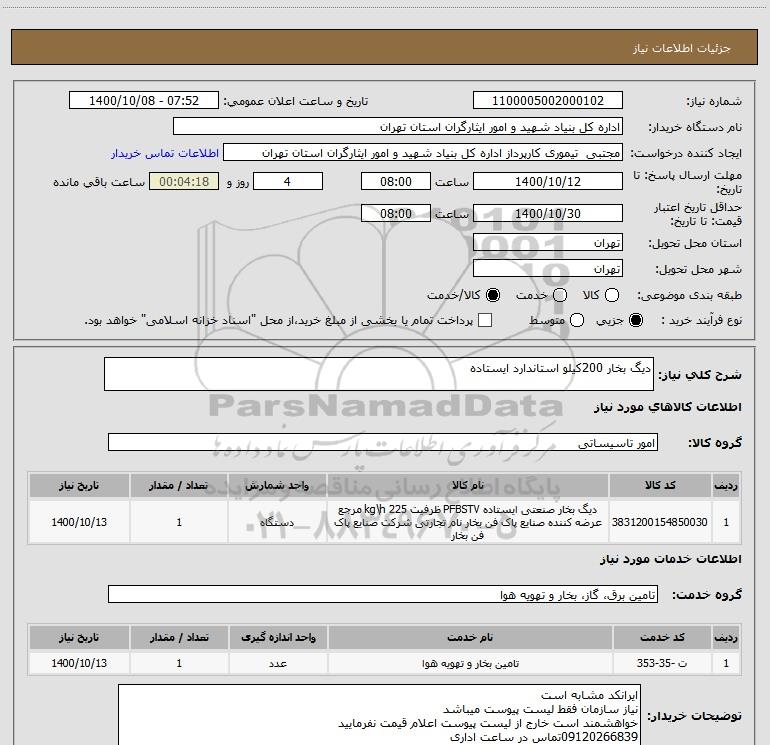Click the شهر محل تحویل field
The height and width of the screenshot is (745, 770).
(x=548, y=269)
